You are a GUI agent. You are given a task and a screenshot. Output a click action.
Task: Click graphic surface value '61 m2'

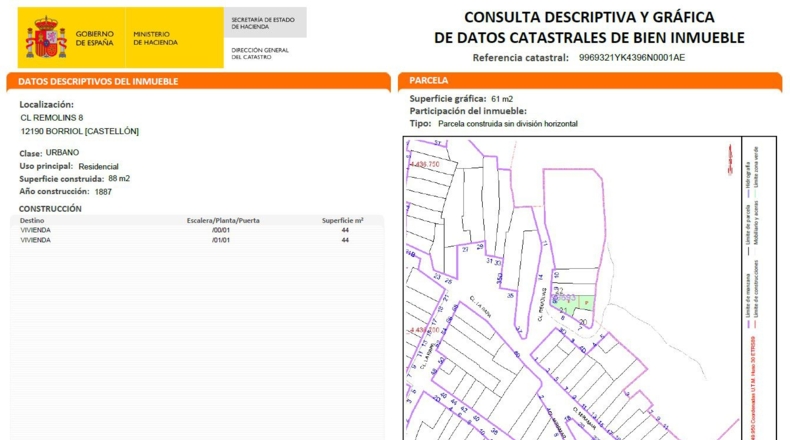point(502,99)
